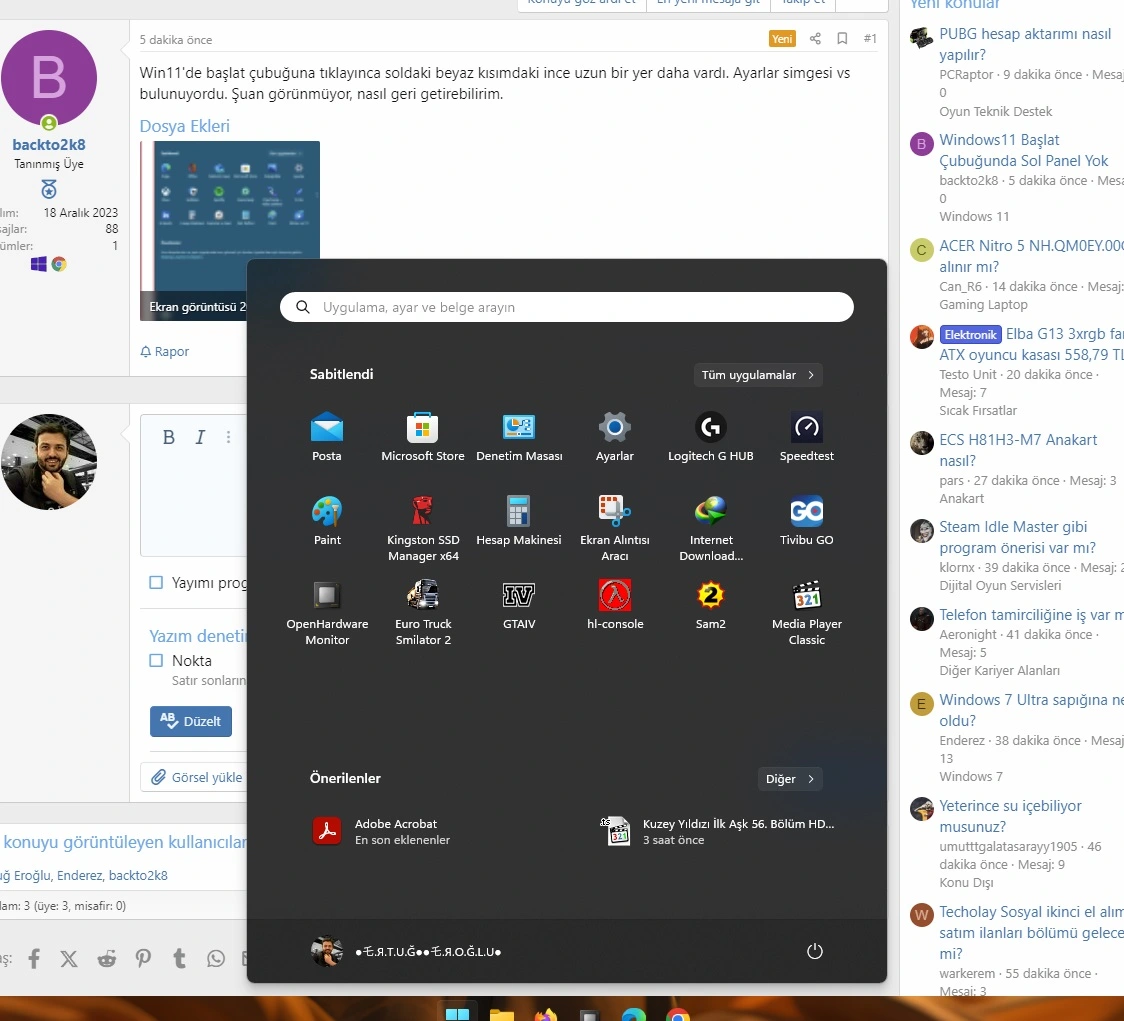Open thread Steam Idle Master gibi program

pyautogui.click(x=1017, y=537)
